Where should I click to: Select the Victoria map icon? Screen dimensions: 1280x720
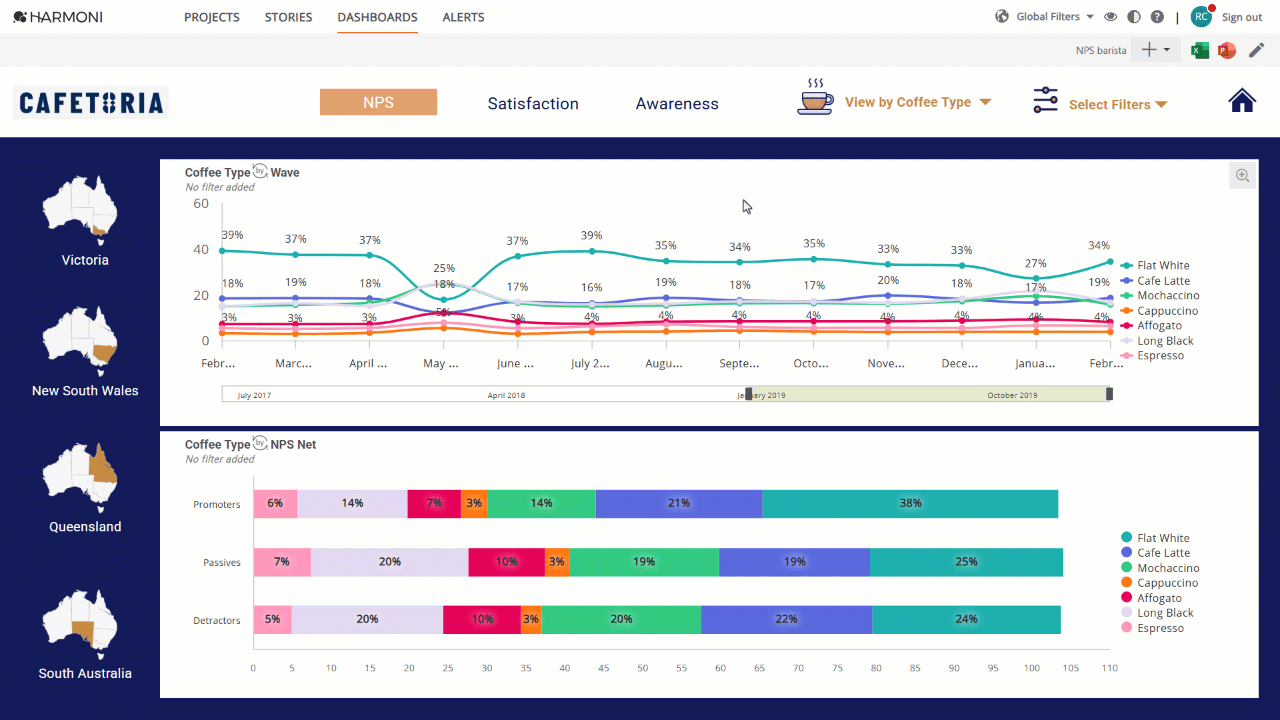(82, 209)
